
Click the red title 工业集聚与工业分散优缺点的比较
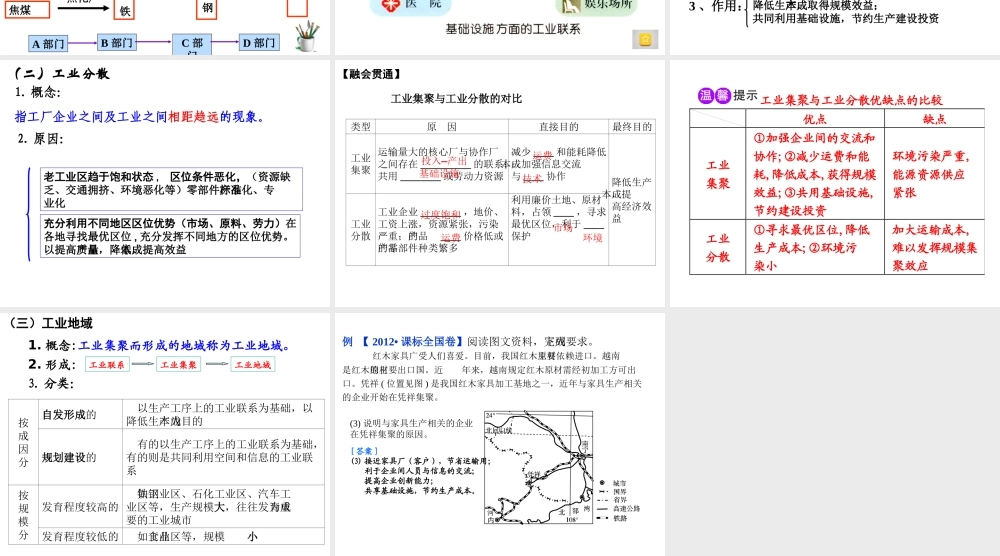(x=851, y=100)
